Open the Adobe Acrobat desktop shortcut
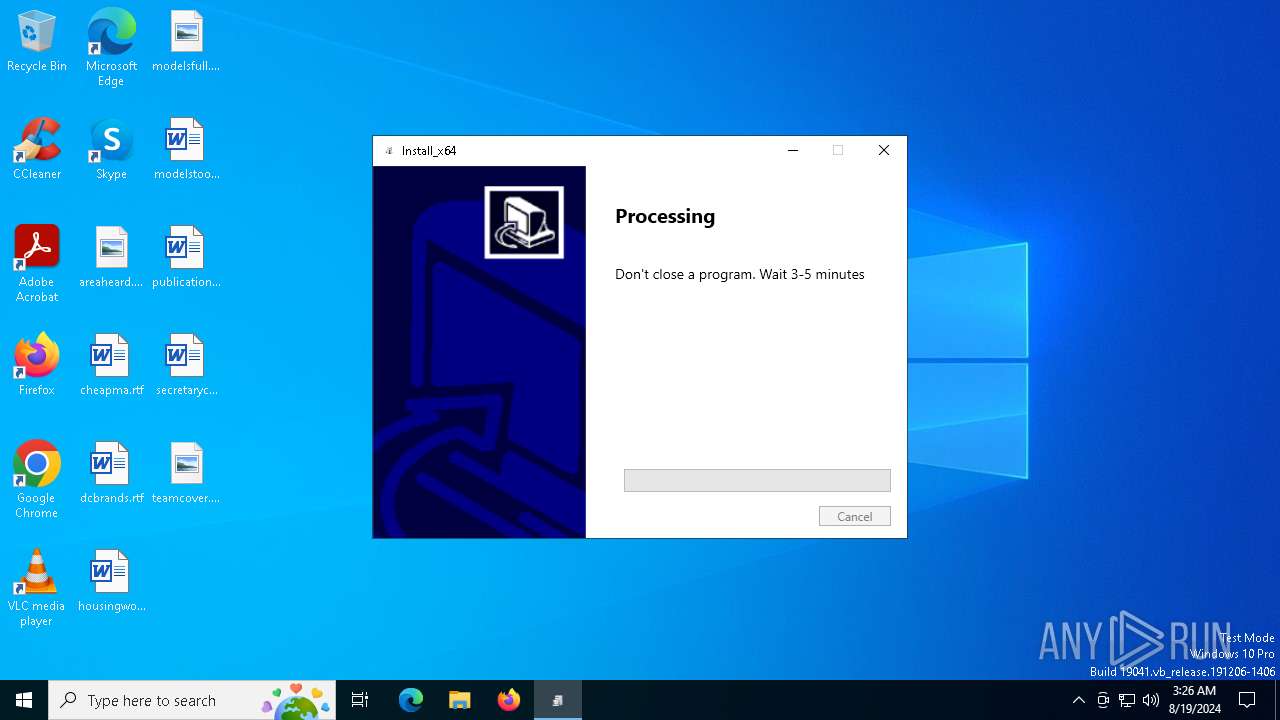The height and width of the screenshot is (720, 1280). click(x=37, y=264)
